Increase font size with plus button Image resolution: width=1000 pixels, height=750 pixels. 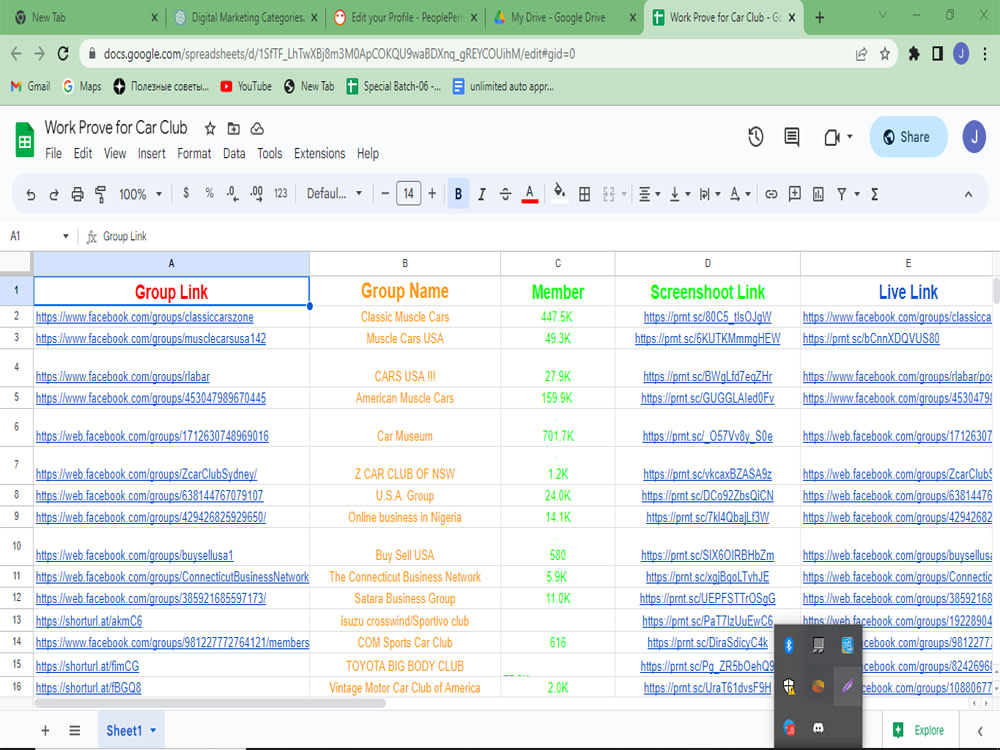[x=432, y=193]
